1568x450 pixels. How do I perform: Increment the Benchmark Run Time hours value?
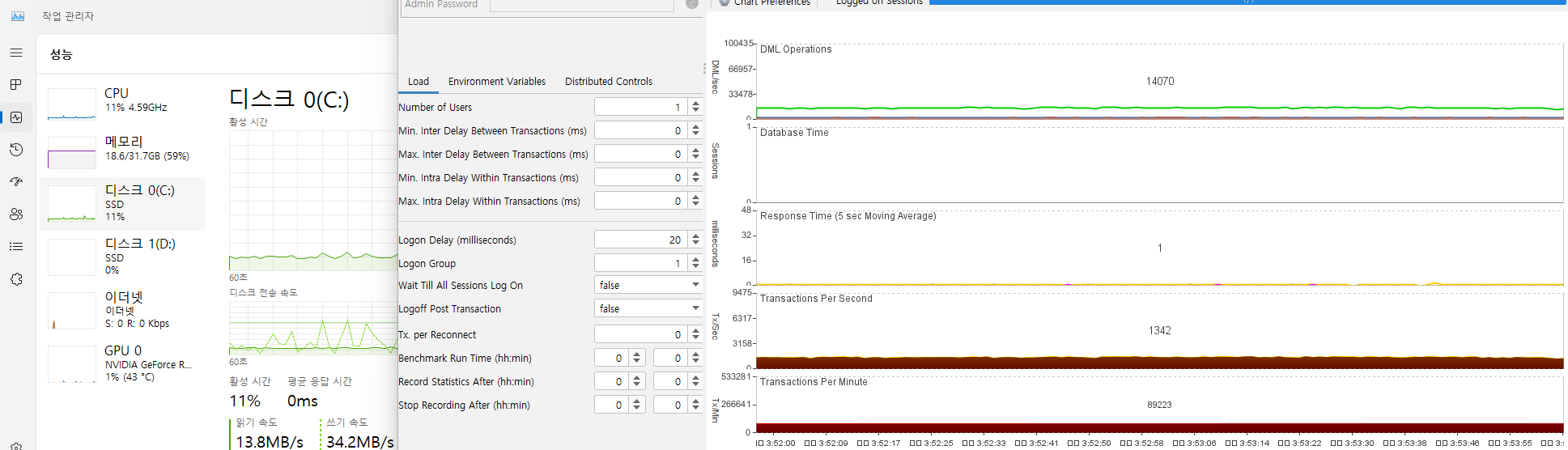pyautogui.click(x=637, y=354)
